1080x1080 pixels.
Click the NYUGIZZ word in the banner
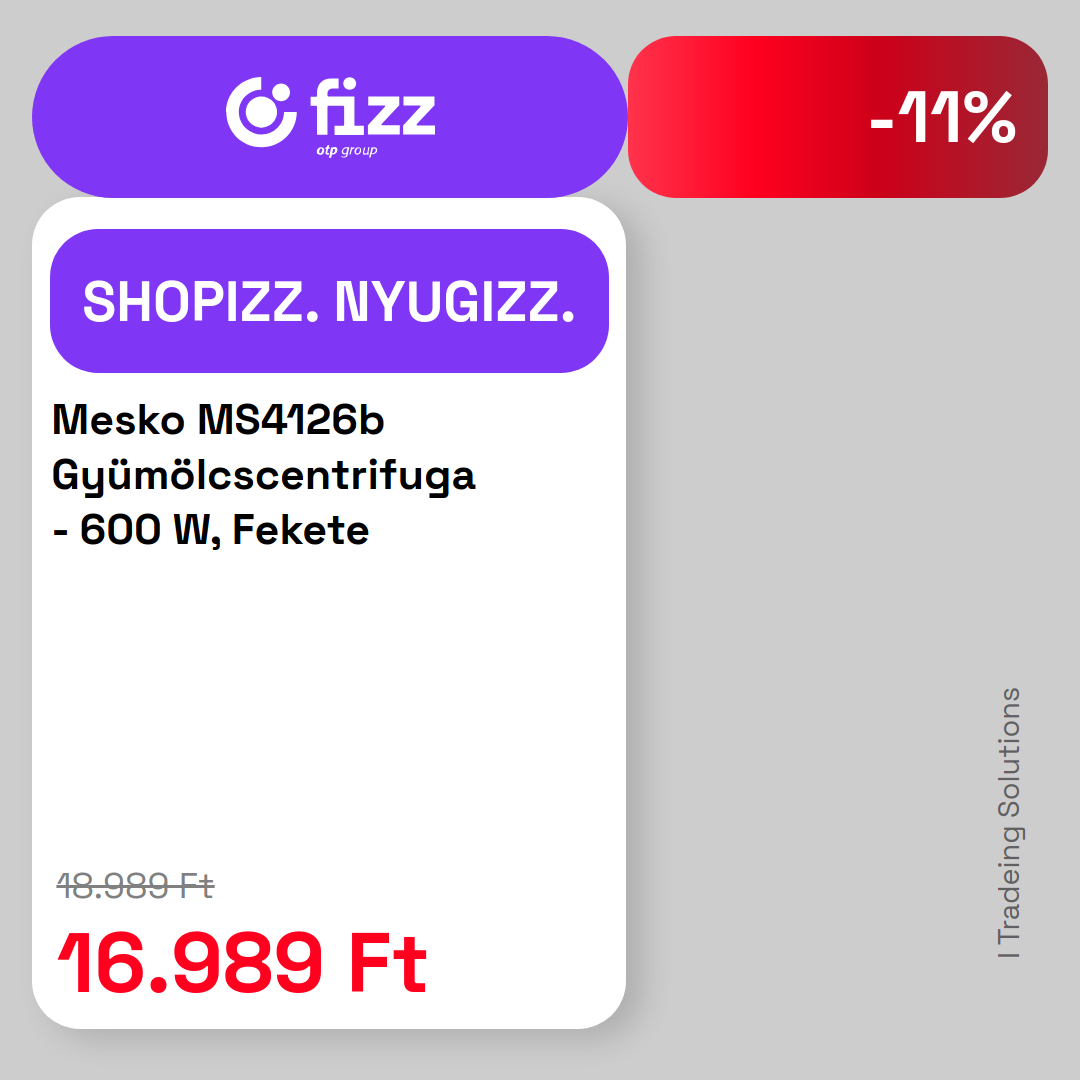(455, 301)
